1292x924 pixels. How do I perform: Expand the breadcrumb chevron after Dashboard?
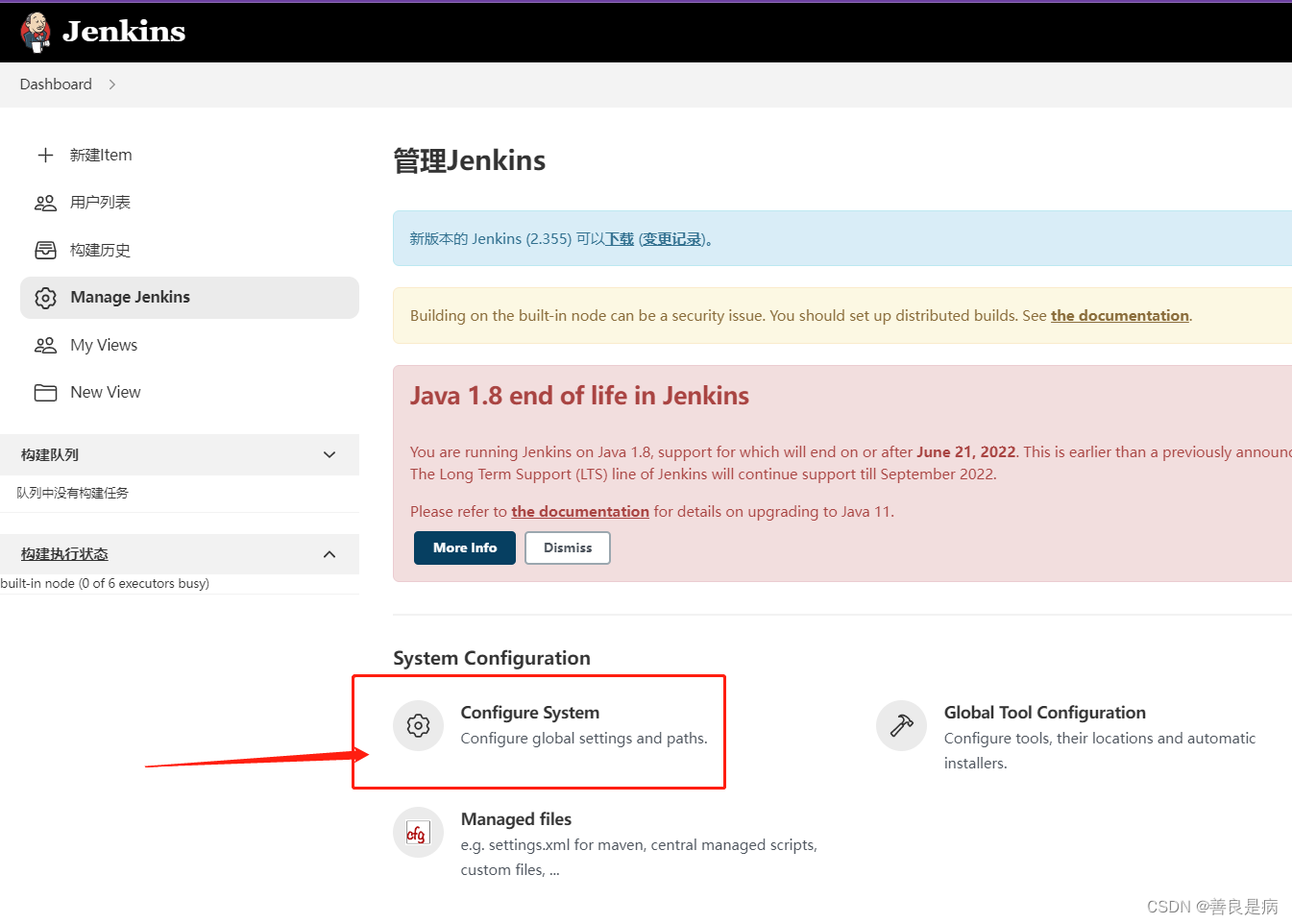112,85
